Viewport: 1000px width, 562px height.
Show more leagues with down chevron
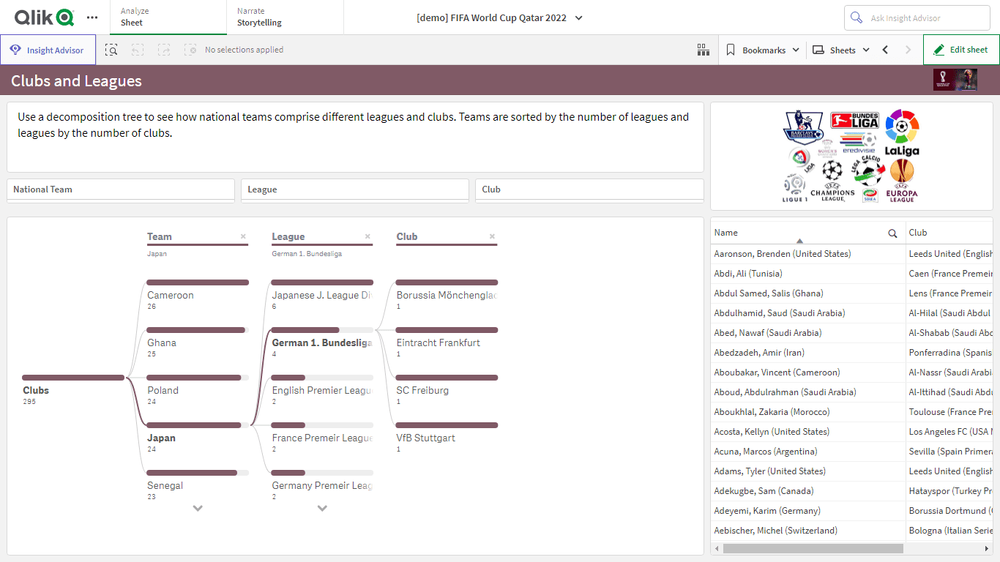(x=322, y=508)
